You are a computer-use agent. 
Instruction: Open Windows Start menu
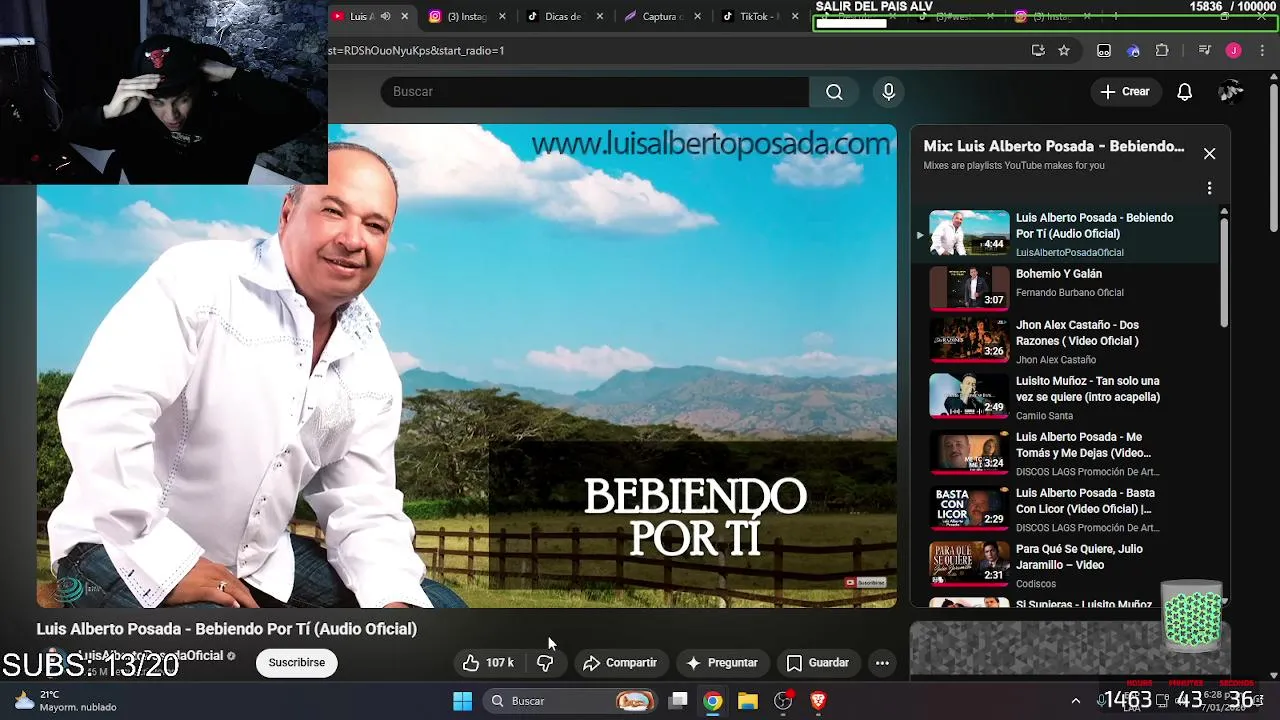[462, 701]
